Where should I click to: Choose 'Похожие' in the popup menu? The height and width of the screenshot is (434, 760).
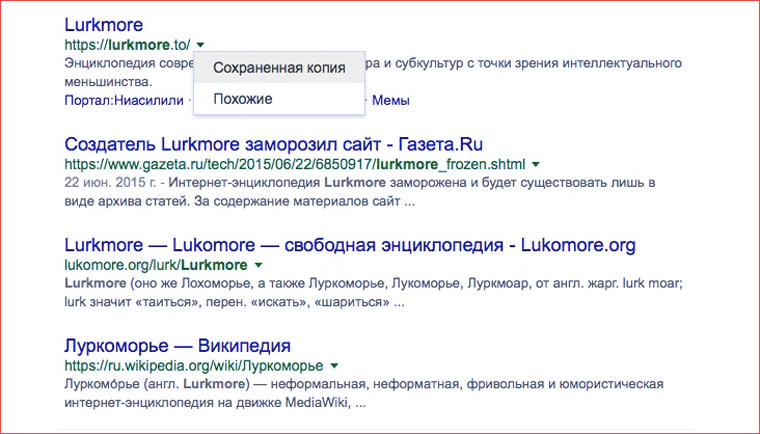point(242,99)
